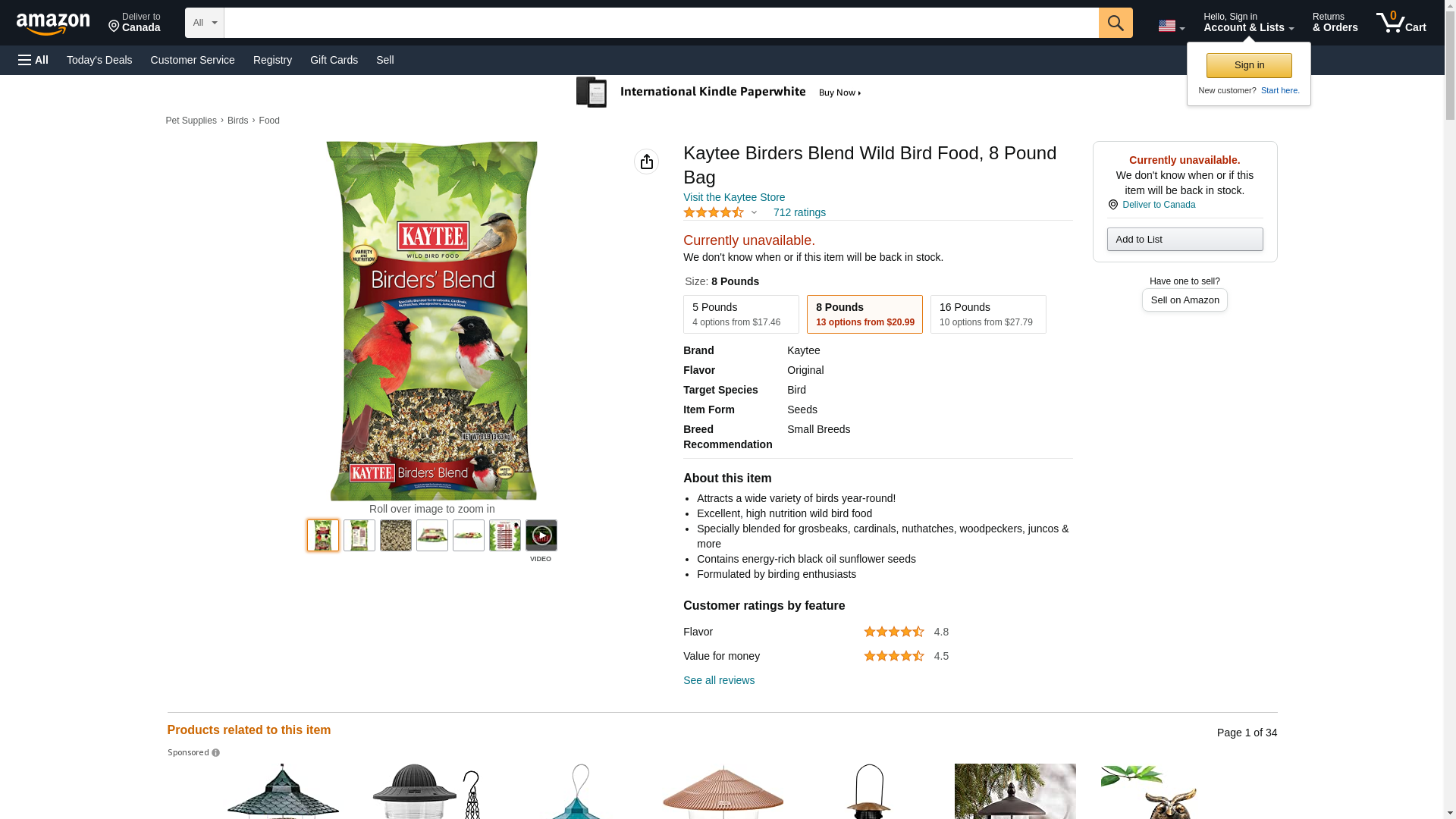Click the Amazon logo

[53, 24]
